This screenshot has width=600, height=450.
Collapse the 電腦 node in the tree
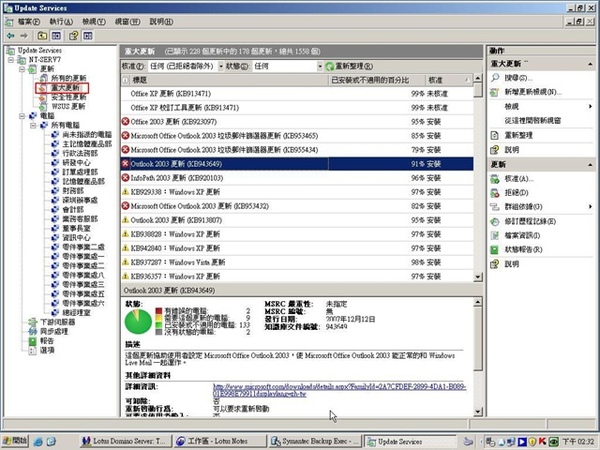tap(22, 116)
